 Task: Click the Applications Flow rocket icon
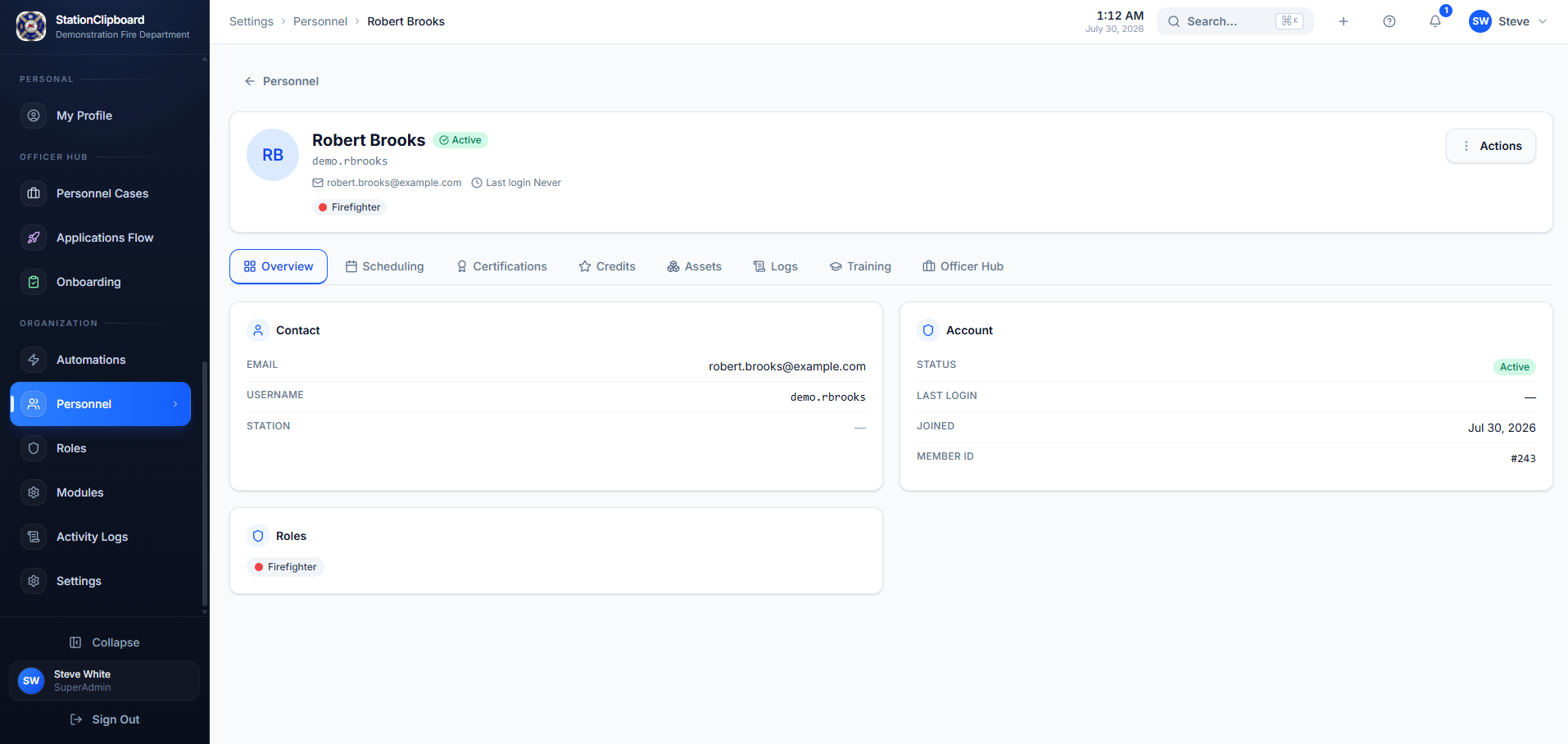click(34, 238)
